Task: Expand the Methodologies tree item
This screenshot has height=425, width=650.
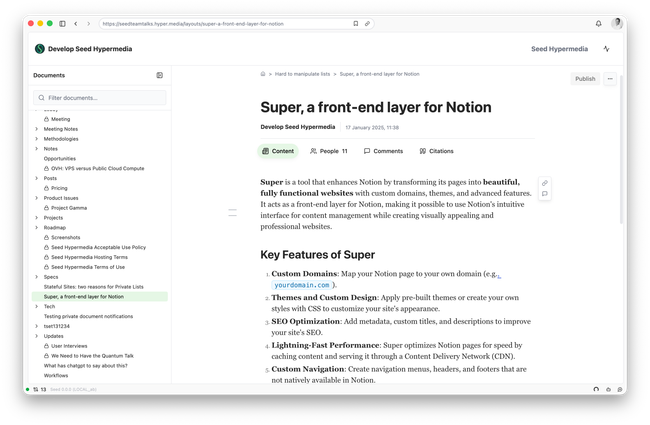Action: pyautogui.click(x=36, y=139)
